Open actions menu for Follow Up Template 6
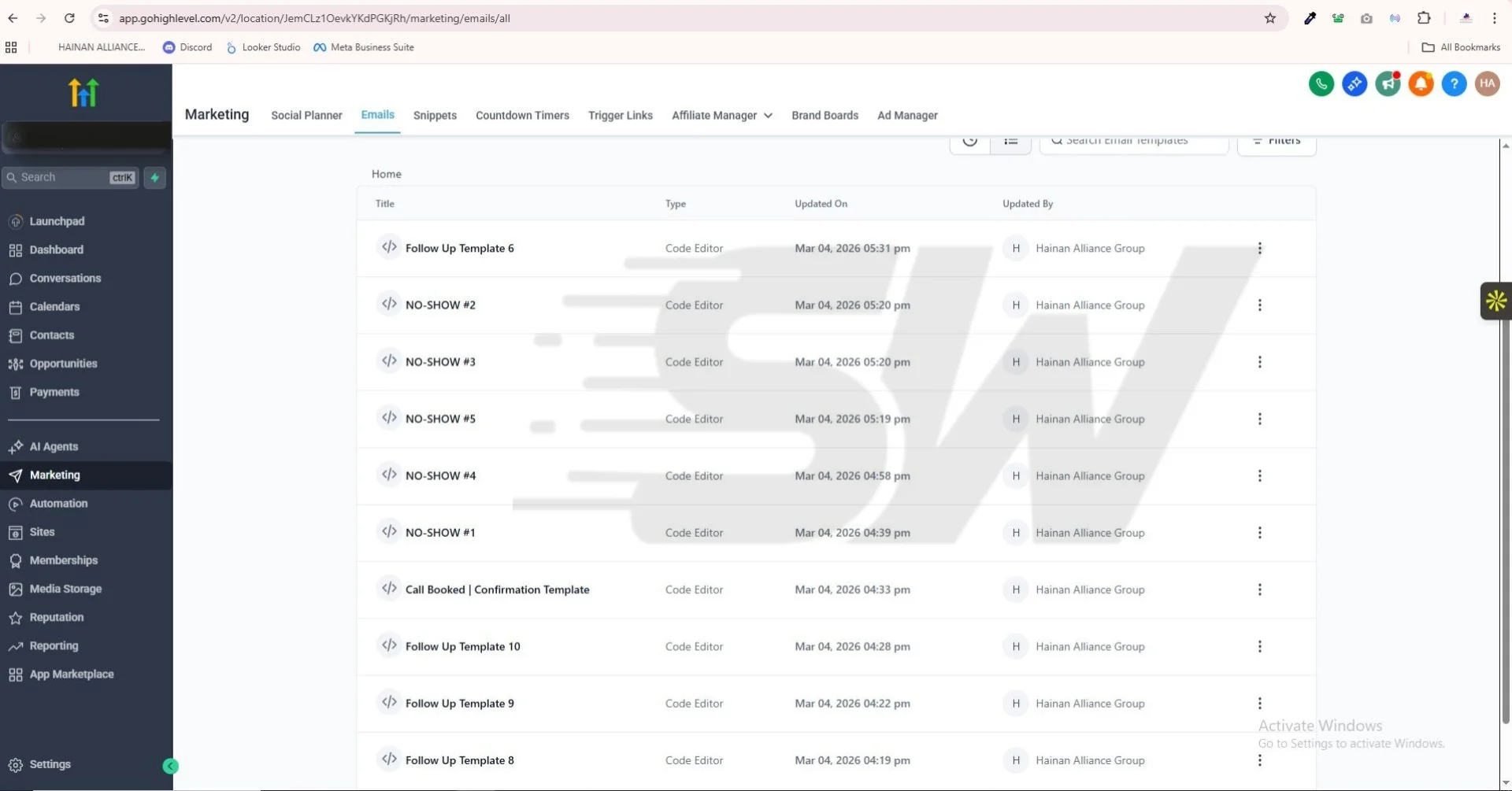1512x791 pixels. 1259,249
